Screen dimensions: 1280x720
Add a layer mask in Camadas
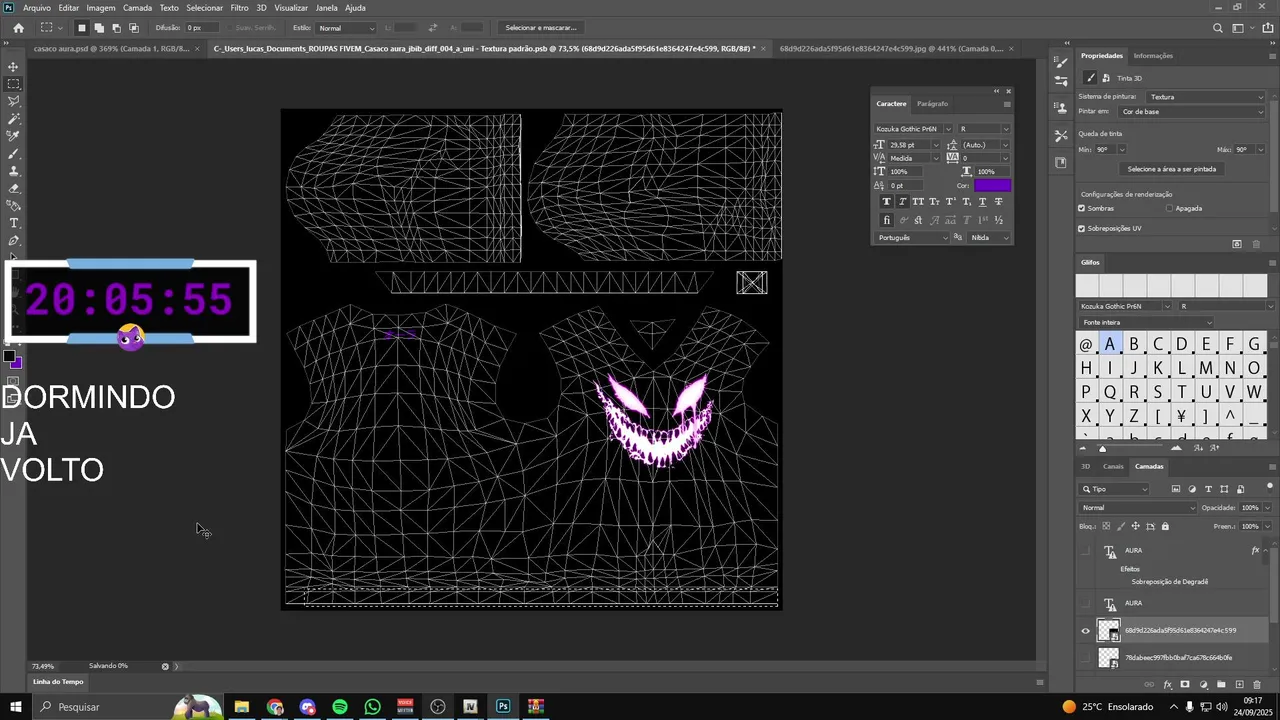pos(1185,685)
